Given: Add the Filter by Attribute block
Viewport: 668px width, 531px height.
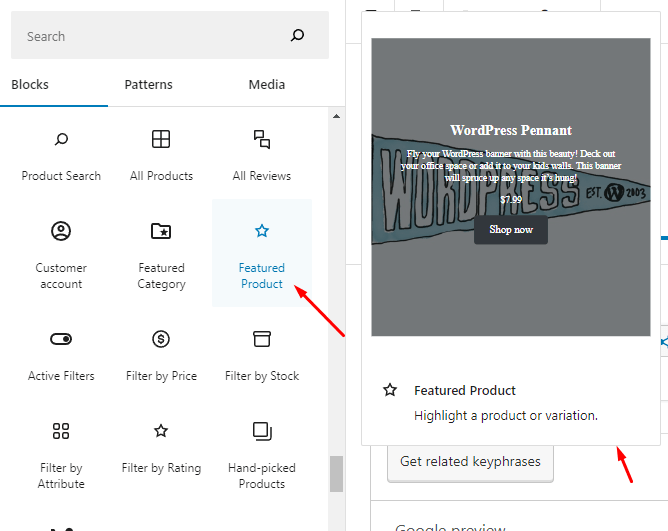Looking at the screenshot, I should [61, 453].
